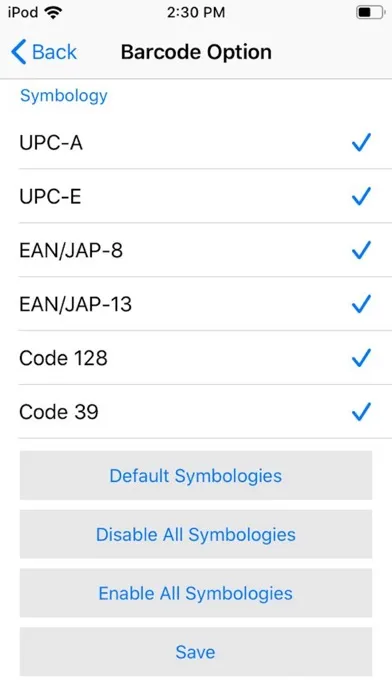Select the Code 128 row label
This screenshot has width=392, height=696.
point(63,358)
